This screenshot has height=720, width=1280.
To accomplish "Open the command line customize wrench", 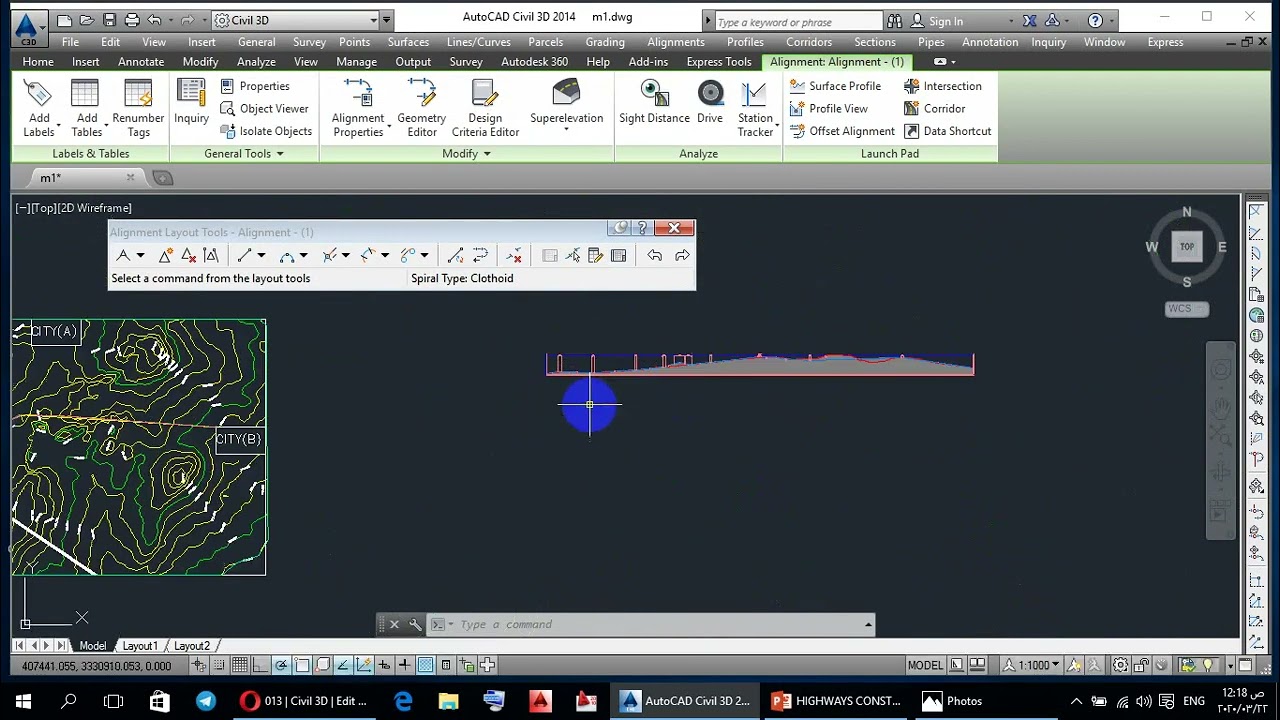I will pos(415,625).
